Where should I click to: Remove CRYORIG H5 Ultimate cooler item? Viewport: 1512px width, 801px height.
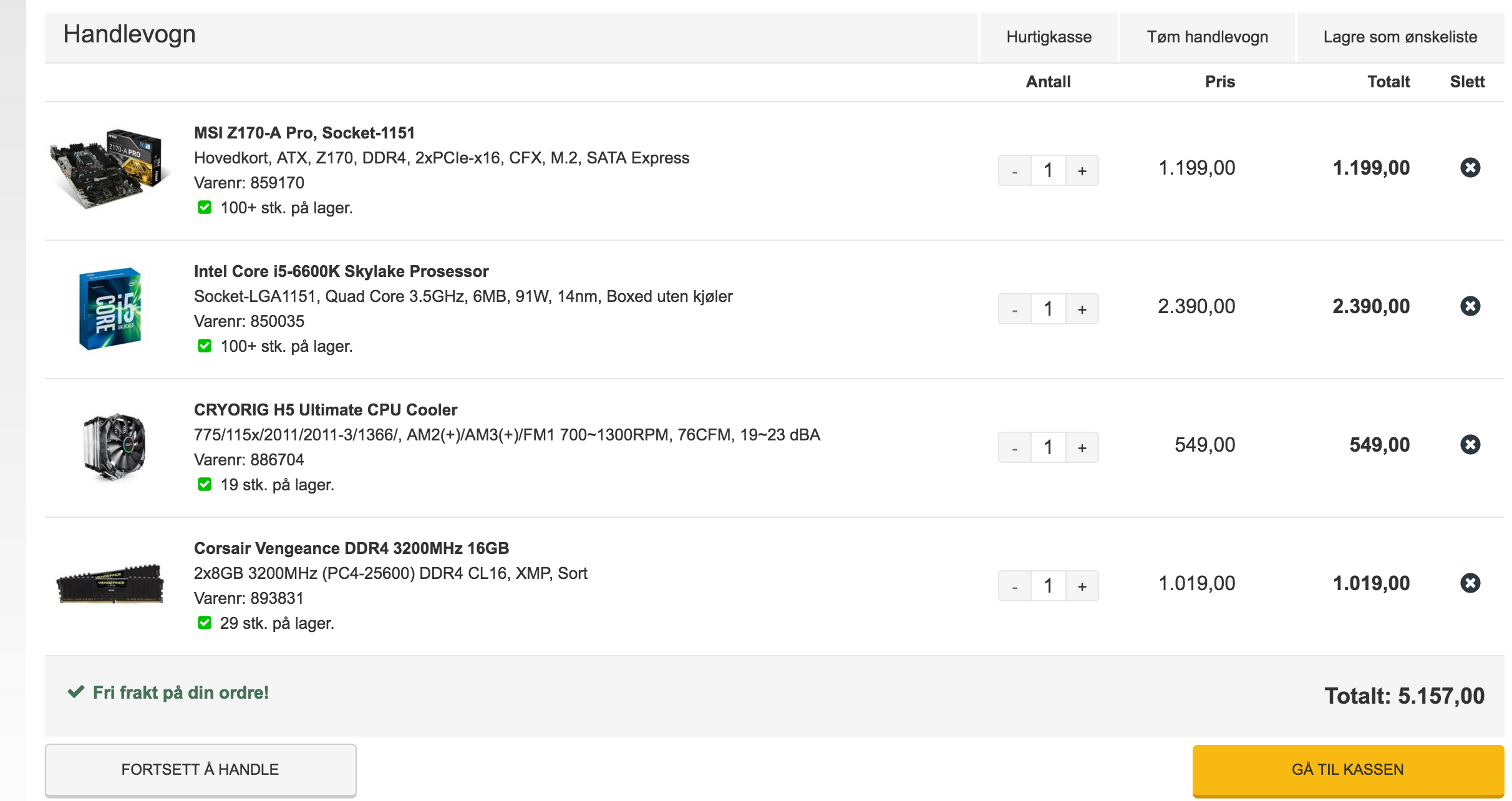[1470, 444]
